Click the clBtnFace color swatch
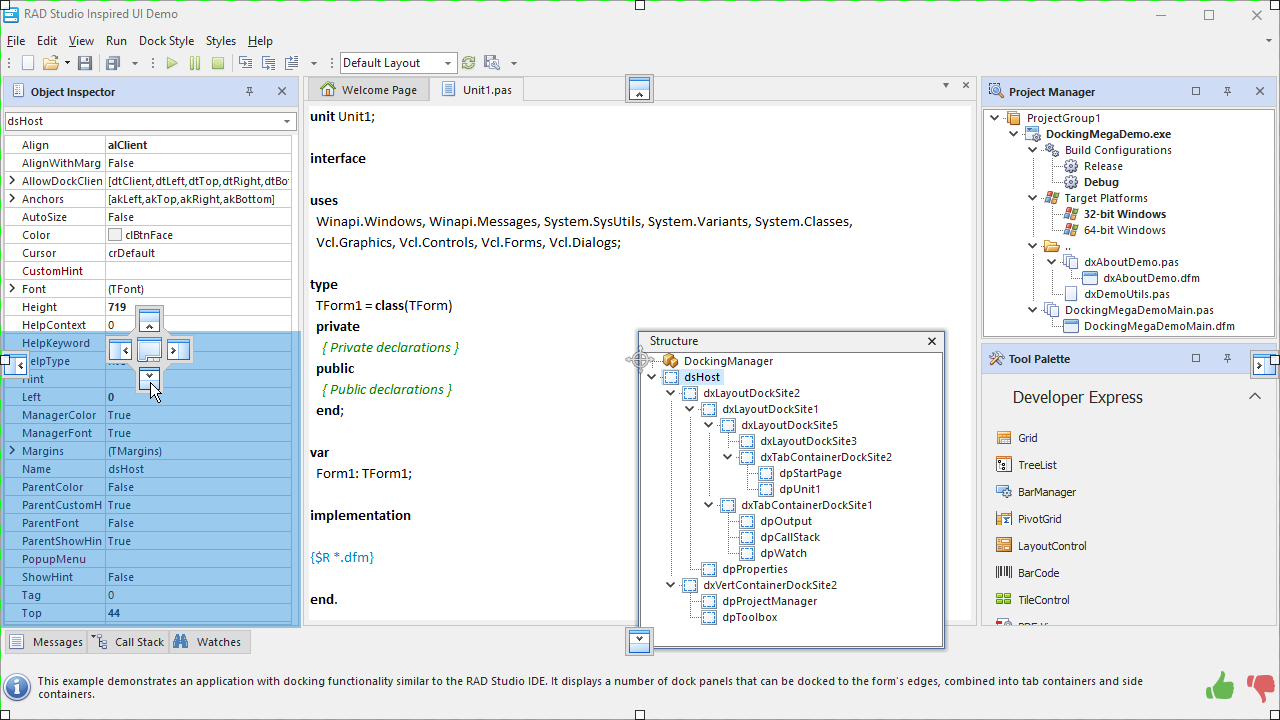The height and width of the screenshot is (720, 1280). pos(115,235)
